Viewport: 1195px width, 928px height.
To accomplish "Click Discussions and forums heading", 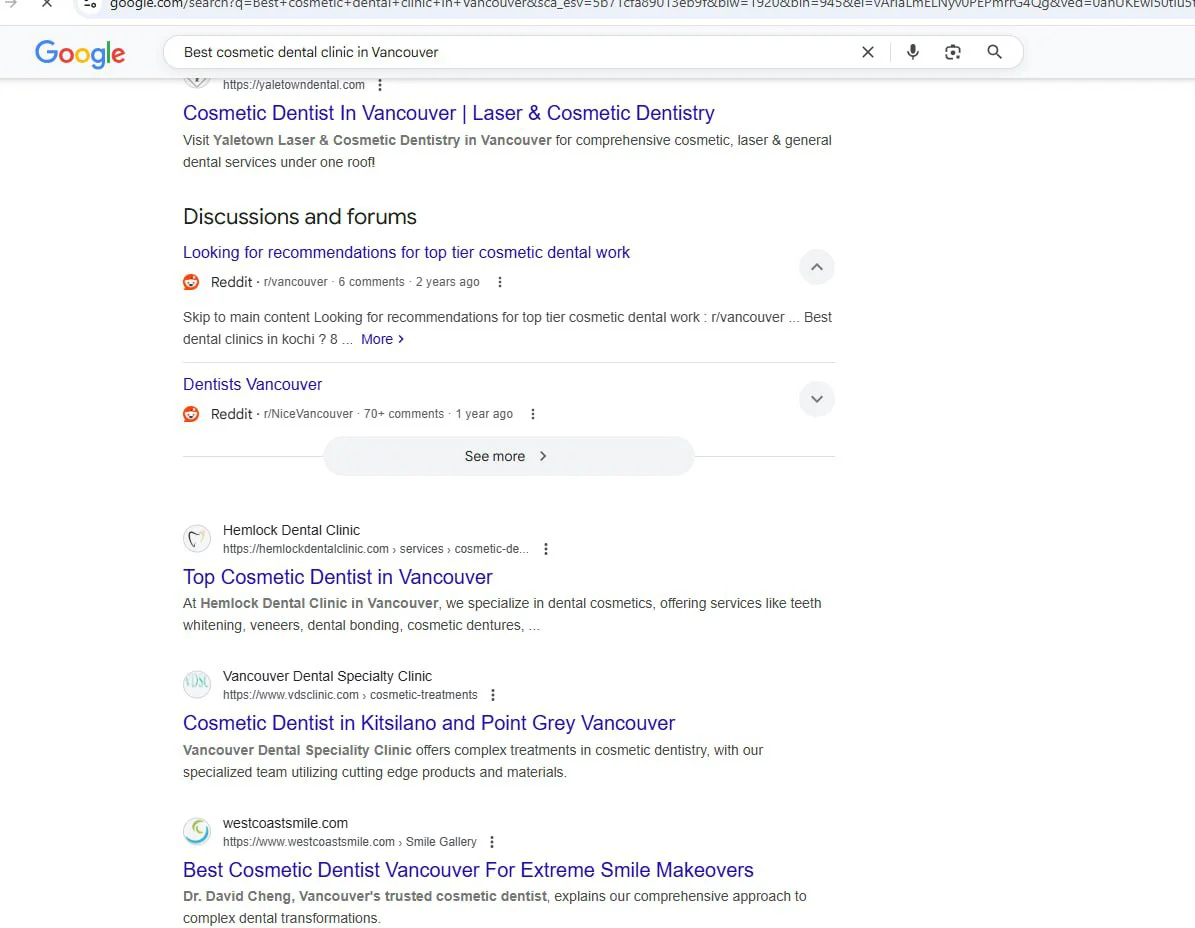I will click(300, 216).
